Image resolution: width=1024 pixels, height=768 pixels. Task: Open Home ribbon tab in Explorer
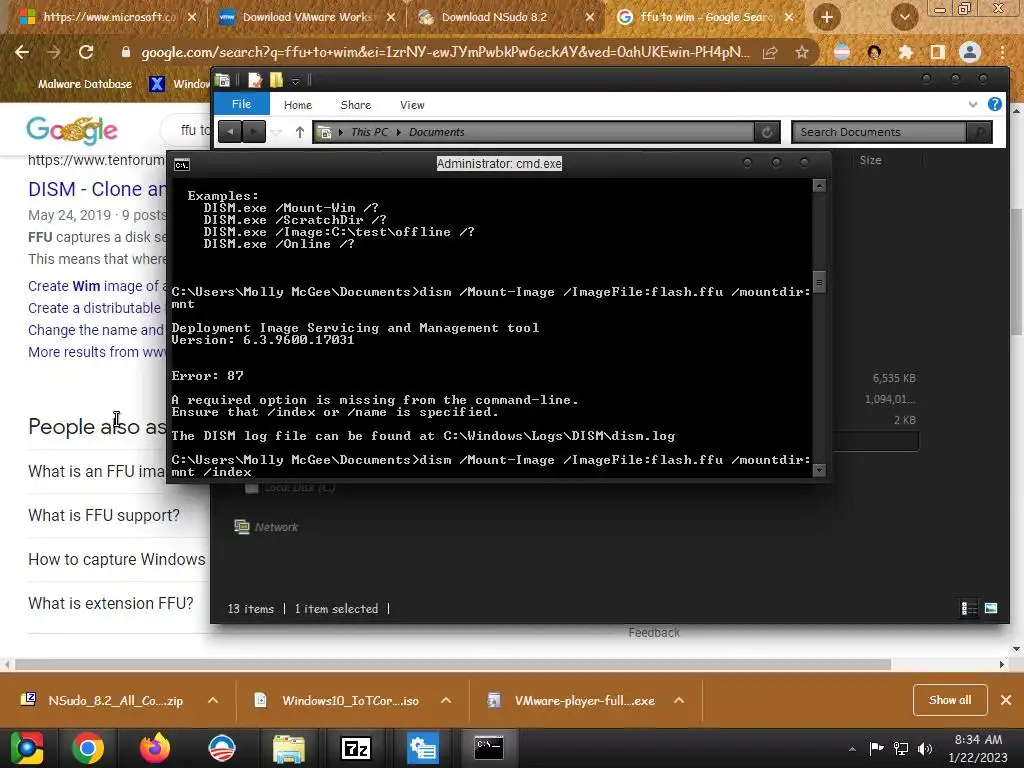coord(298,104)
